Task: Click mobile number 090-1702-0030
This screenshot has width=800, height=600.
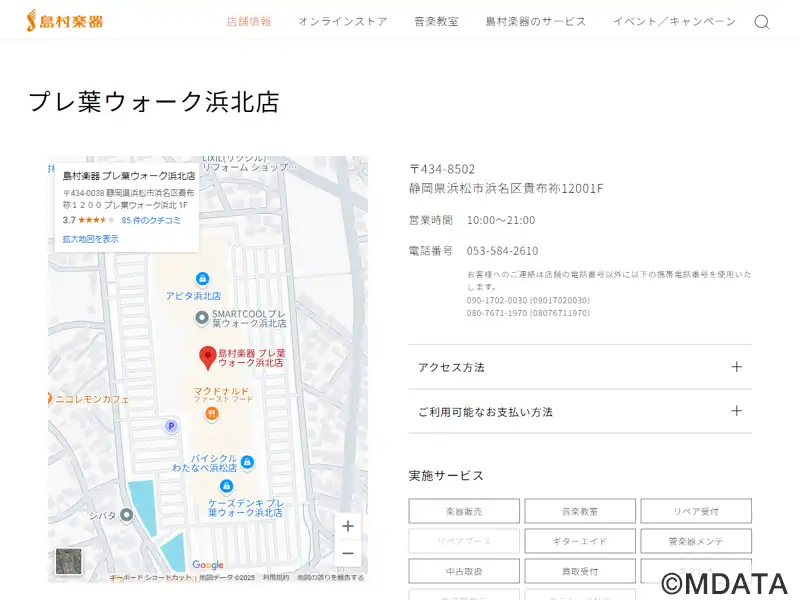Action: [528, 300]
